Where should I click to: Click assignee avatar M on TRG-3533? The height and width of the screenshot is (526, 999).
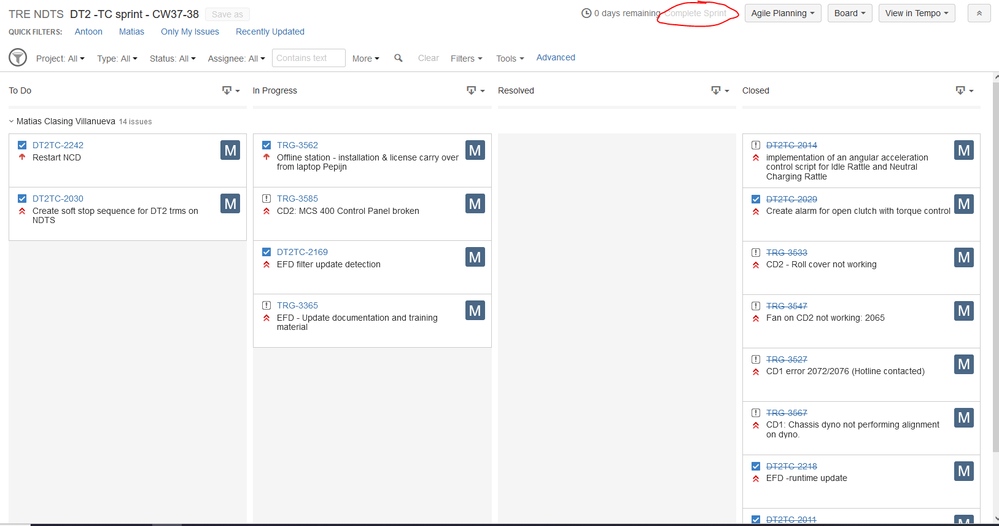click(x=964, y=257)
